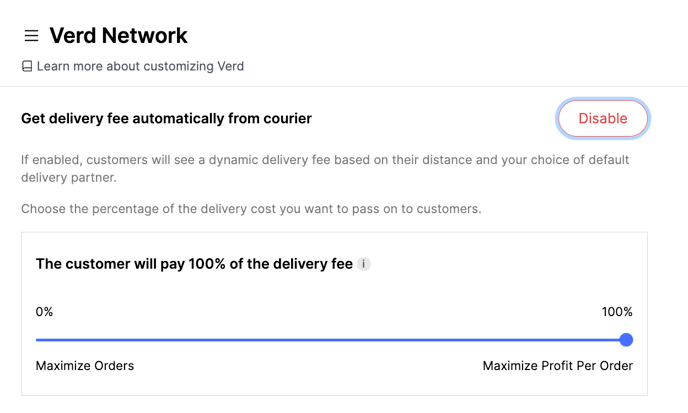
Task: Click the slider track's starting end near 0%
Action: (x=39, y=340)
